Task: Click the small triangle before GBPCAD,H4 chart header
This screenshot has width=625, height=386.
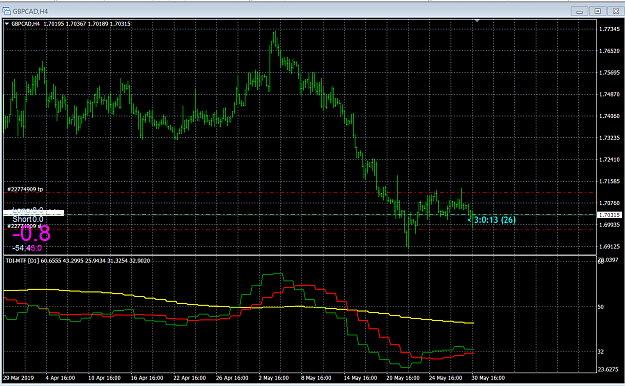Action: [7, 24]
